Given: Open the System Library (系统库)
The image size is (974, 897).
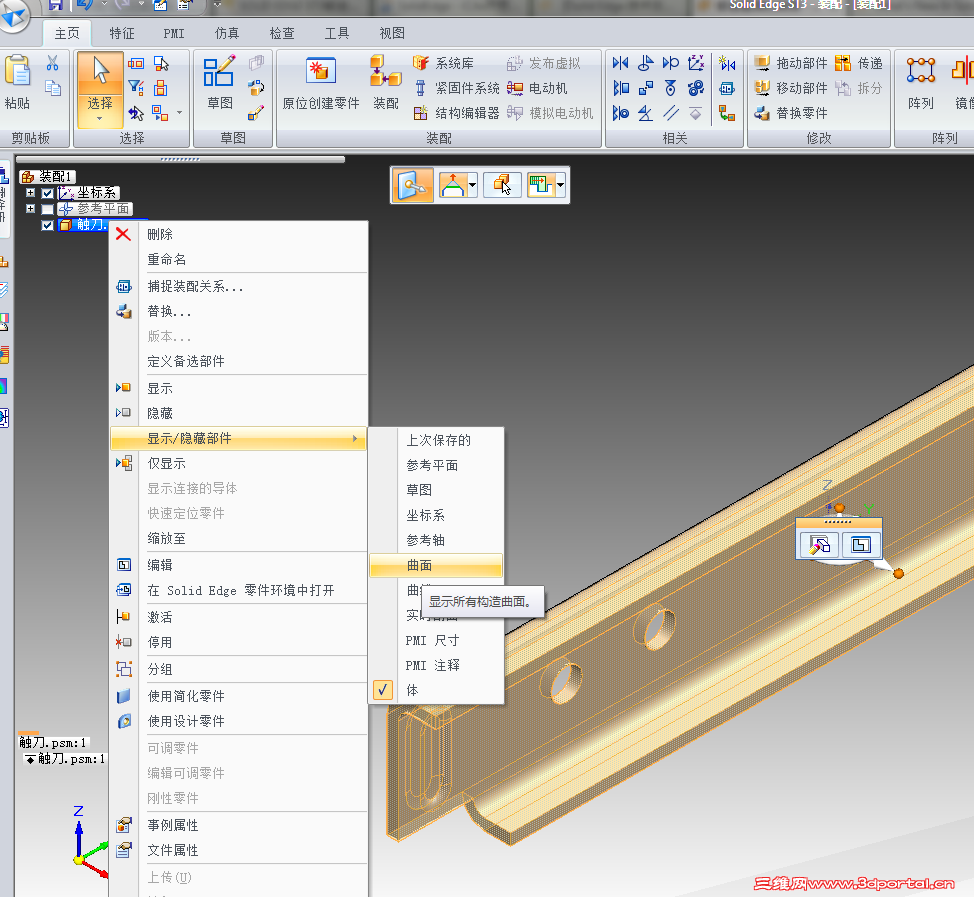Looking at the screenshot, I should click(x=444, y=63).
